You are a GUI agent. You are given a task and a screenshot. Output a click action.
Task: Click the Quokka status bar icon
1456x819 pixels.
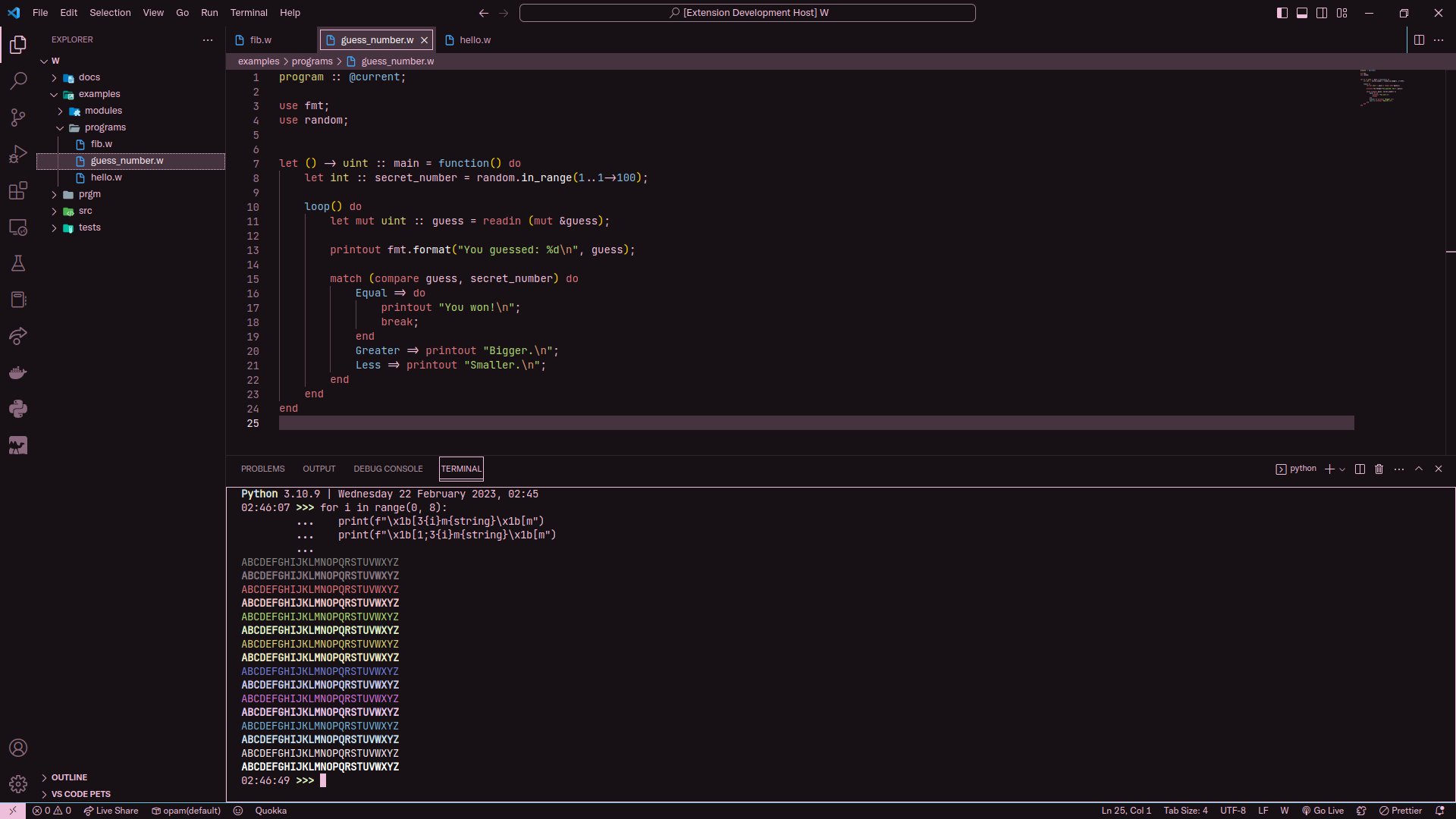tap(262, 810)
